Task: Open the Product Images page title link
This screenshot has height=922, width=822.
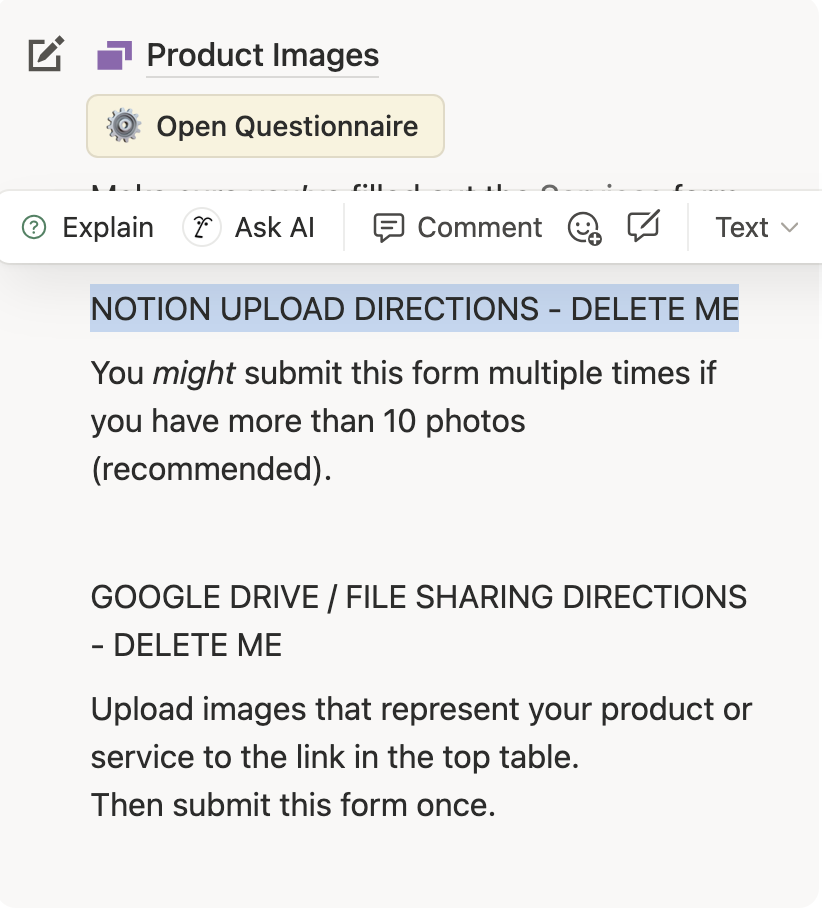Action: (x=263, y=56)
